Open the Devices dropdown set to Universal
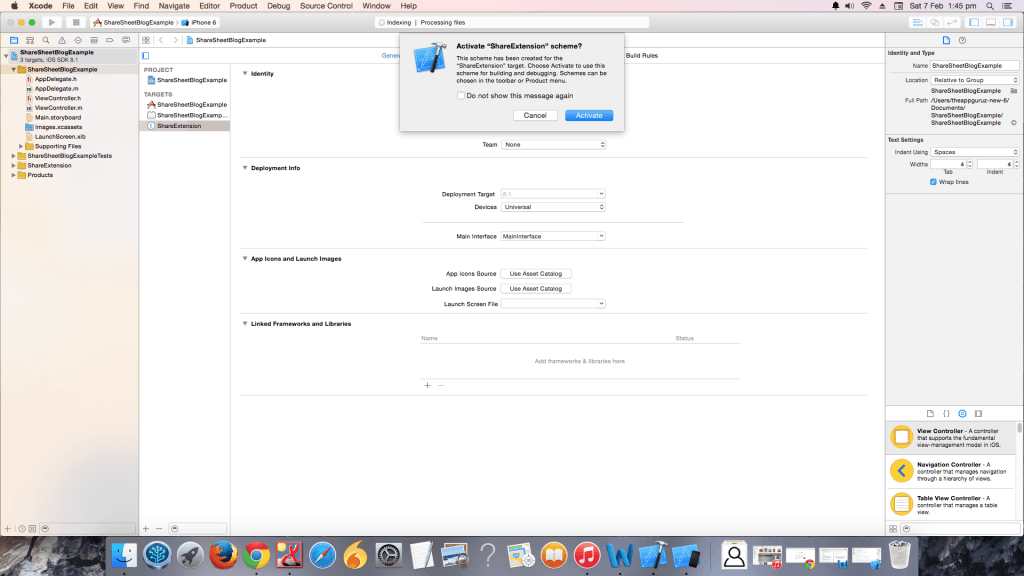Viewport: 1024px width, 576px height. (x=553, y=207)
